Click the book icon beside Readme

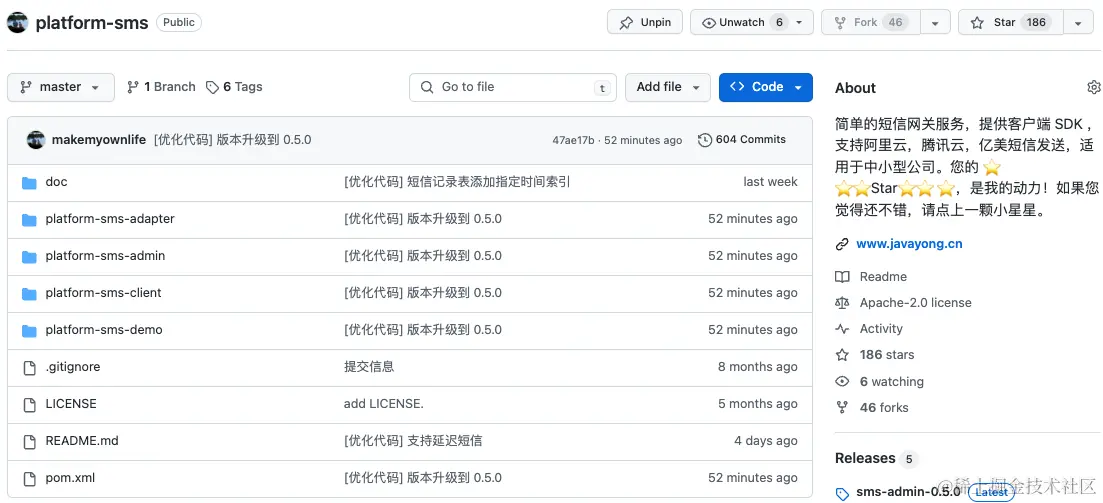click(842, 277)
